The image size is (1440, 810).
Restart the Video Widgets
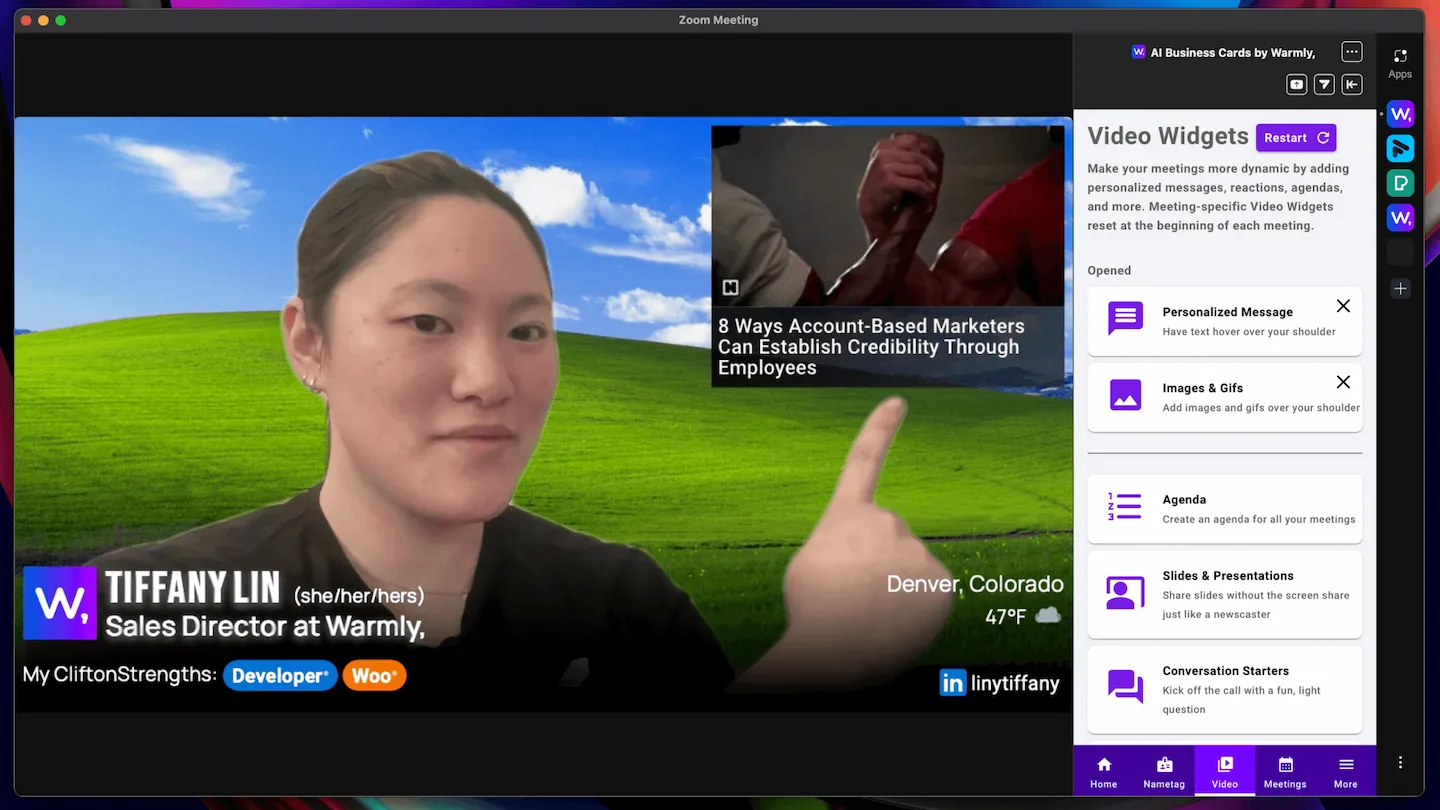click(x=1296, y=138)
